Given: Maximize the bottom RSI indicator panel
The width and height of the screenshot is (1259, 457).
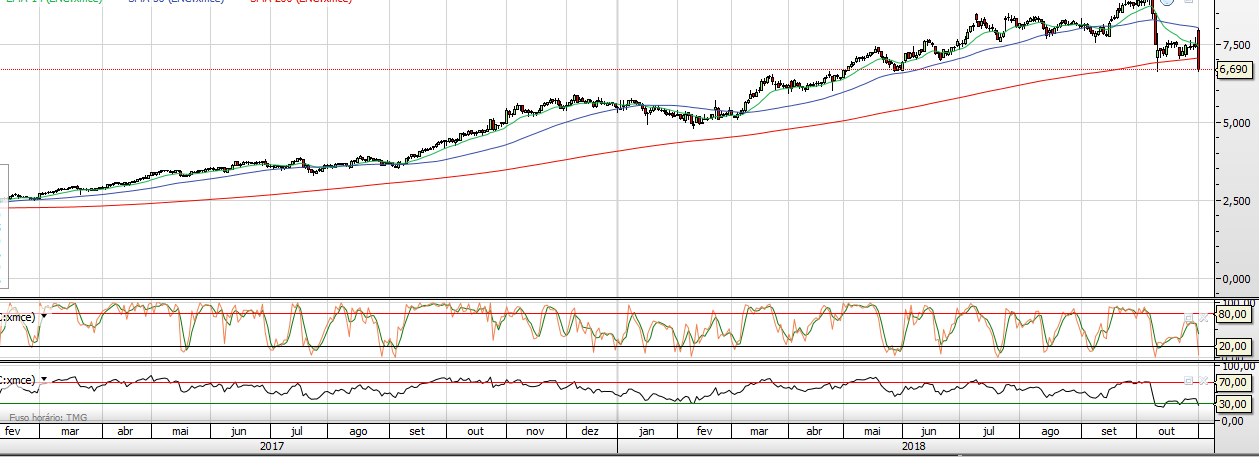Looking at the screenshot, I should (x=1189, y=382).
